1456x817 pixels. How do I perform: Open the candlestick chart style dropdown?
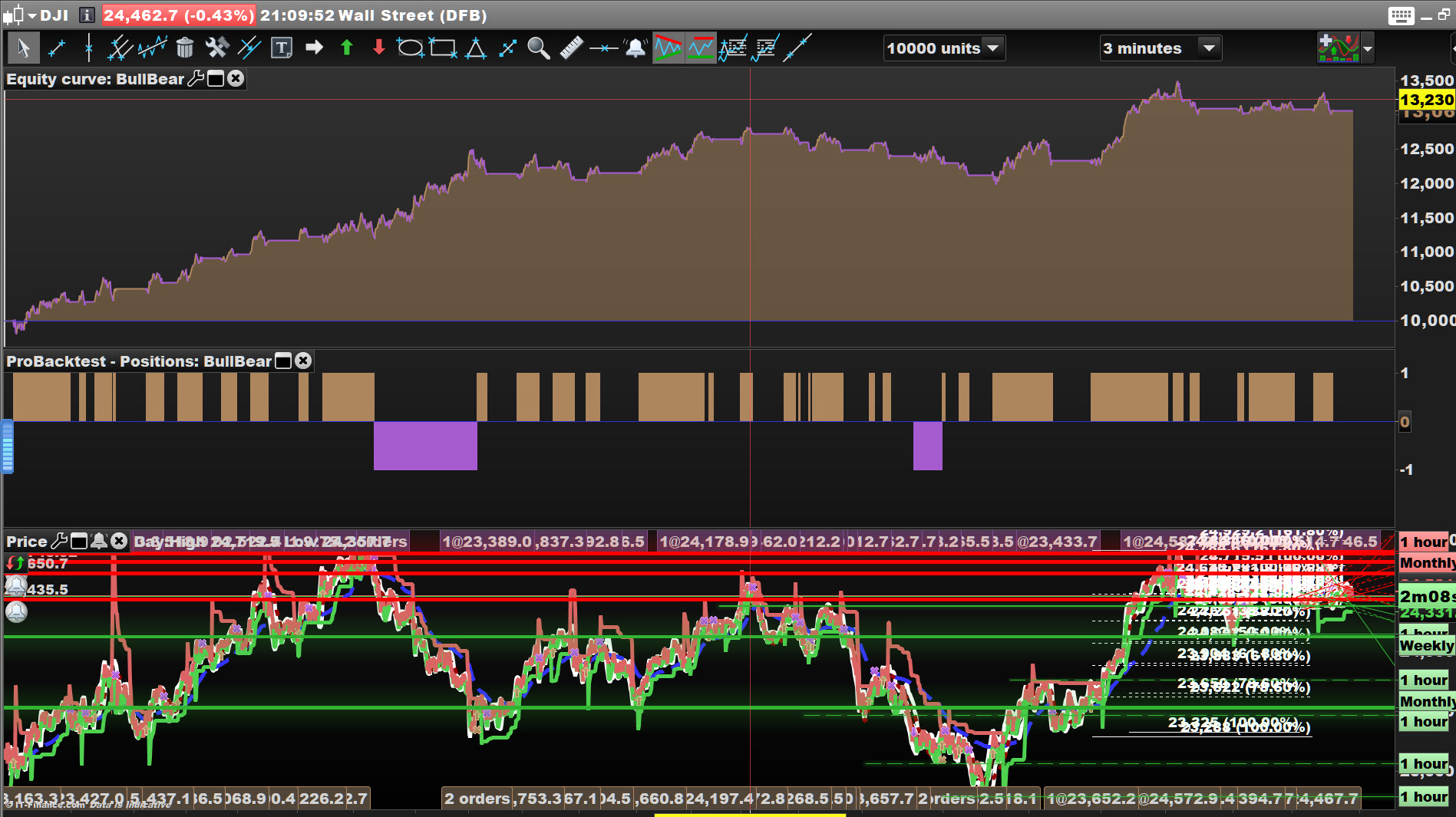point(20,15)
